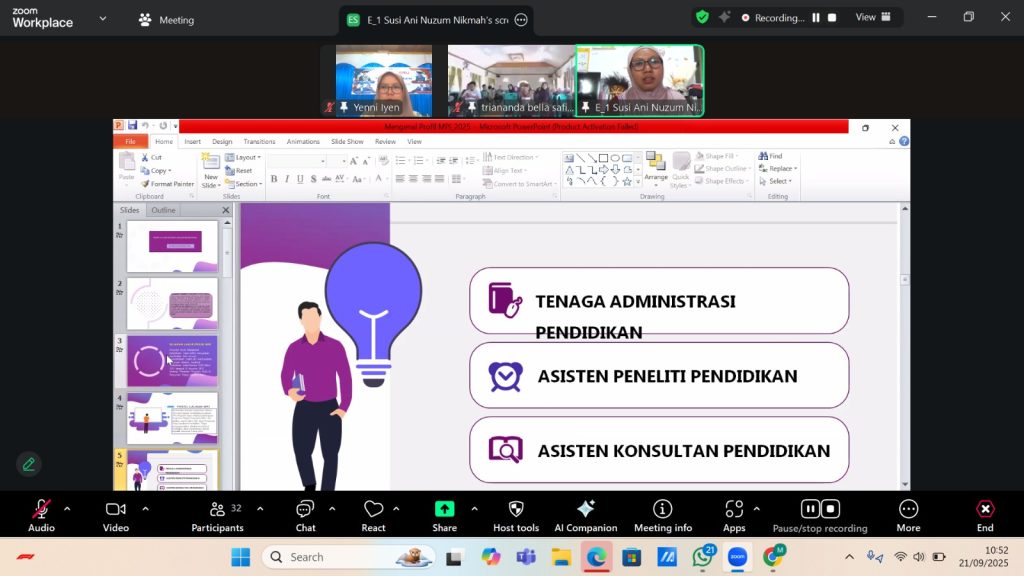The height and width of the screenshot is (576, 1024).
Task: Click End to leave the meeting
Action: click(985, 510)
